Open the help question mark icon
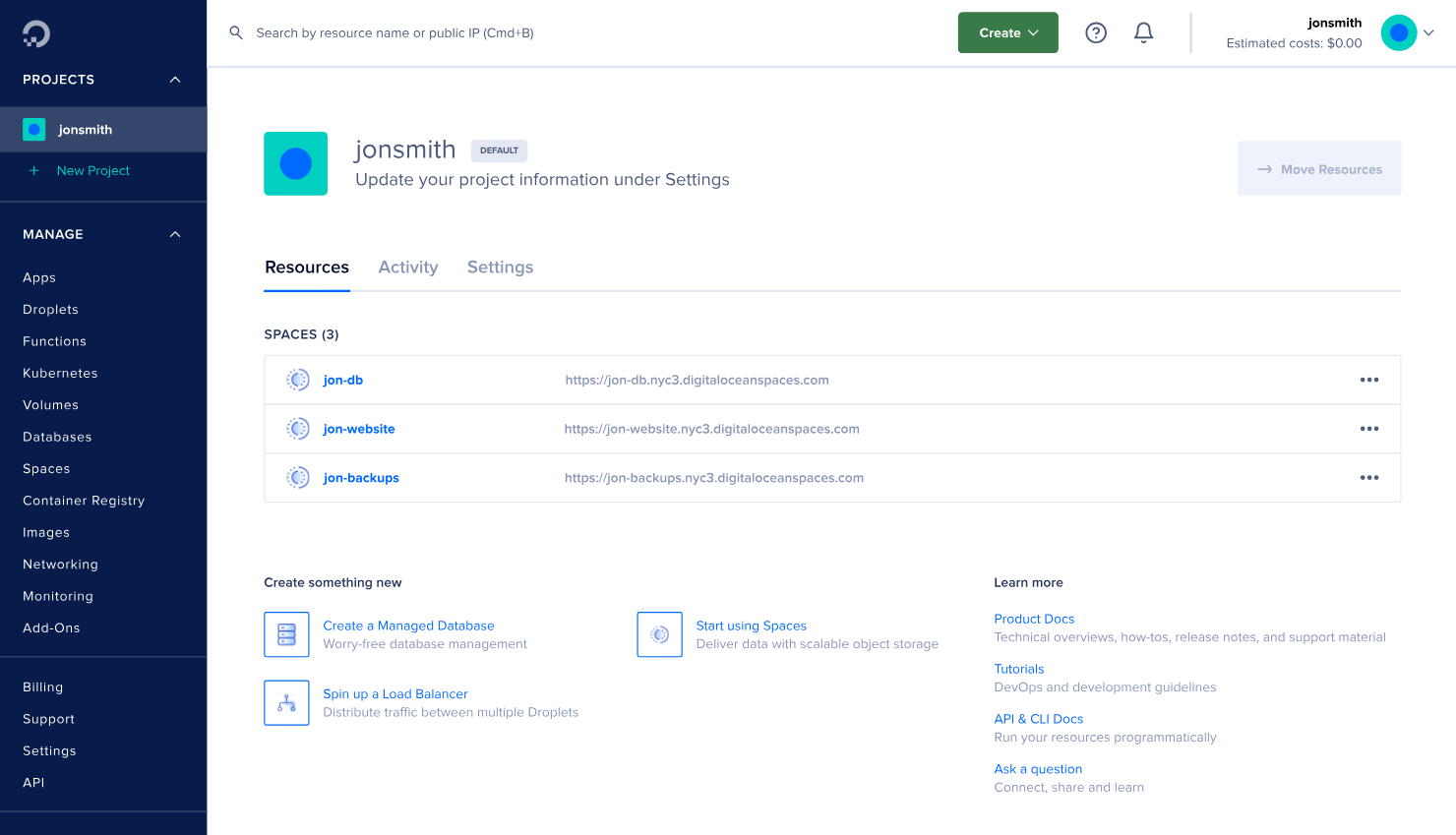The height and width of the screenshot is (835, 1456). [1096, 32]
